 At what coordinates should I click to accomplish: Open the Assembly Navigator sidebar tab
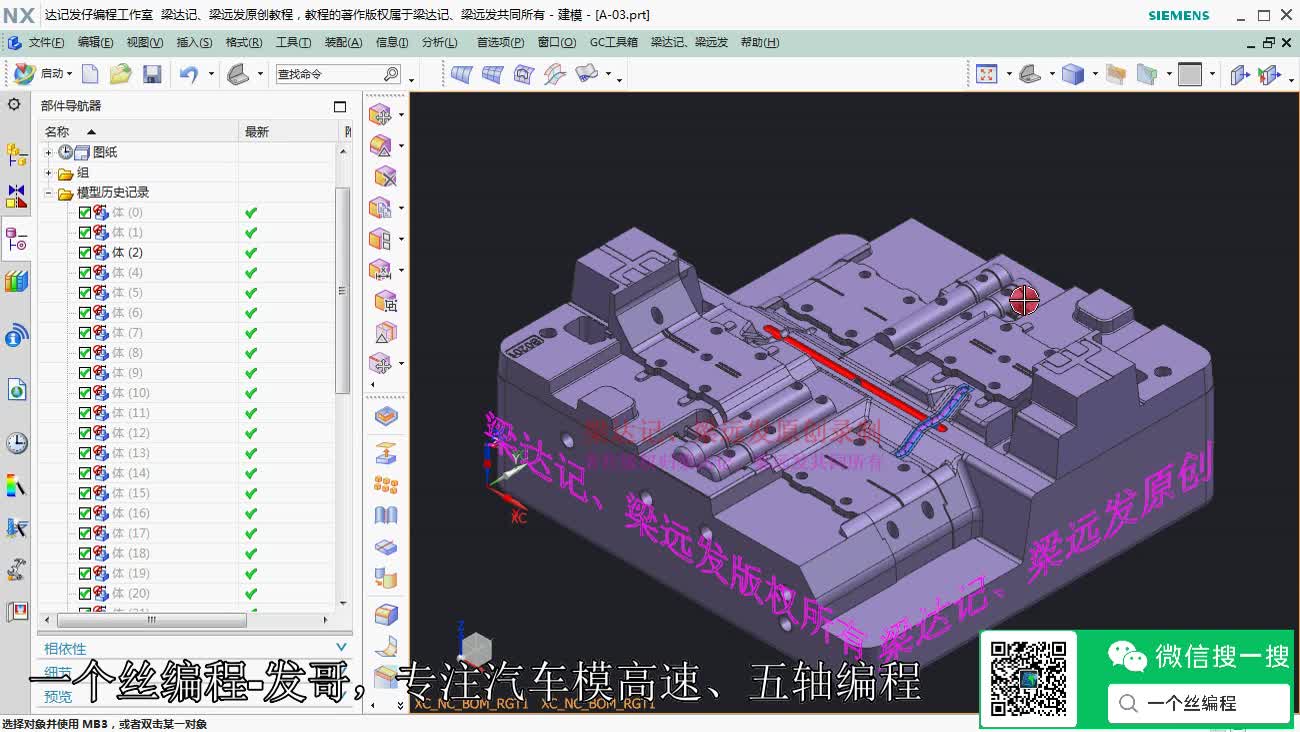16,155
